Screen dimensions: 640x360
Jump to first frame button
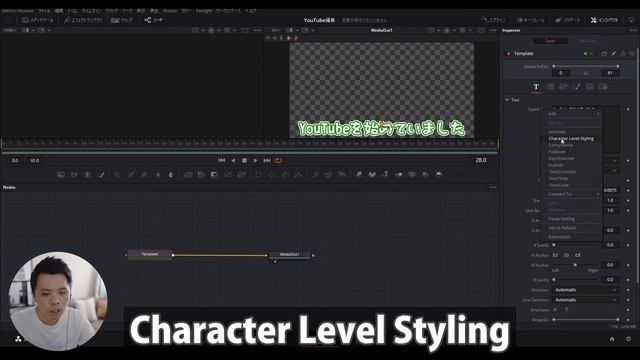tap(222, 160)
